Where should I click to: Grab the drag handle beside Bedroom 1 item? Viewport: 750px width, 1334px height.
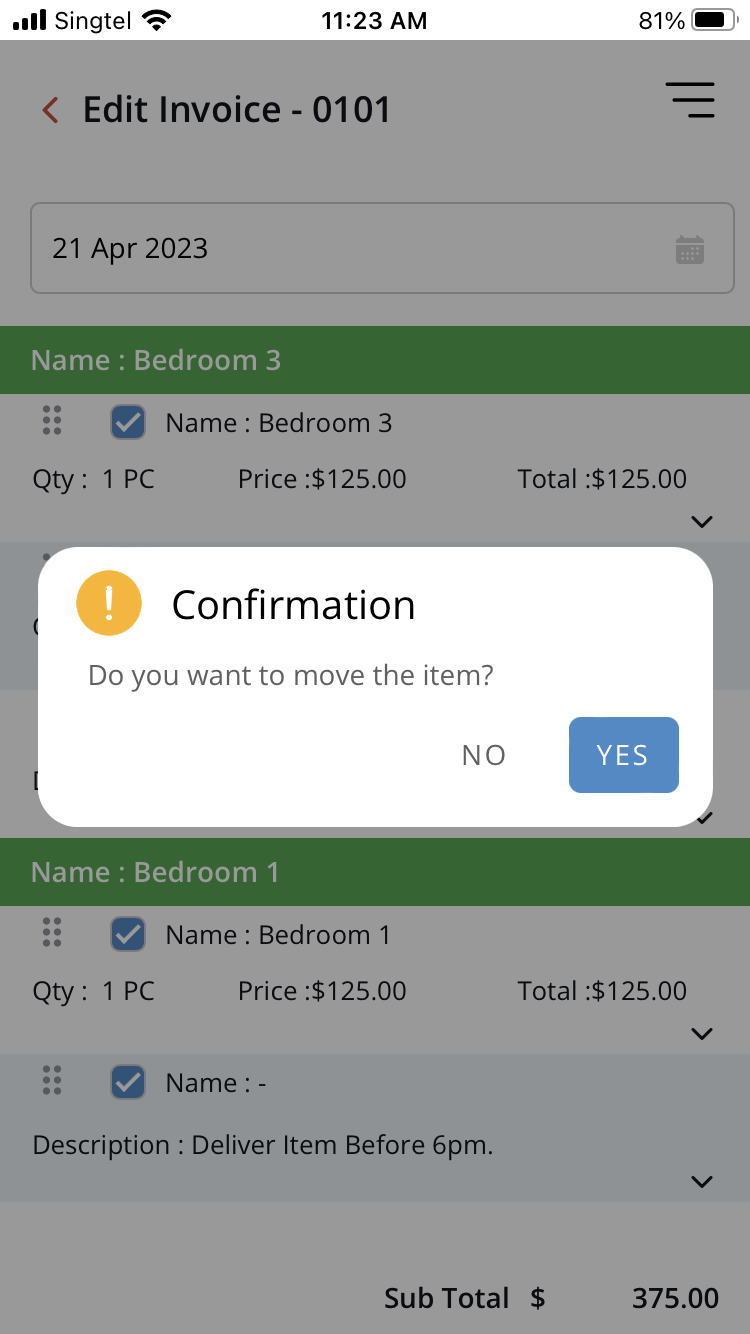click(x=52, y=933)
